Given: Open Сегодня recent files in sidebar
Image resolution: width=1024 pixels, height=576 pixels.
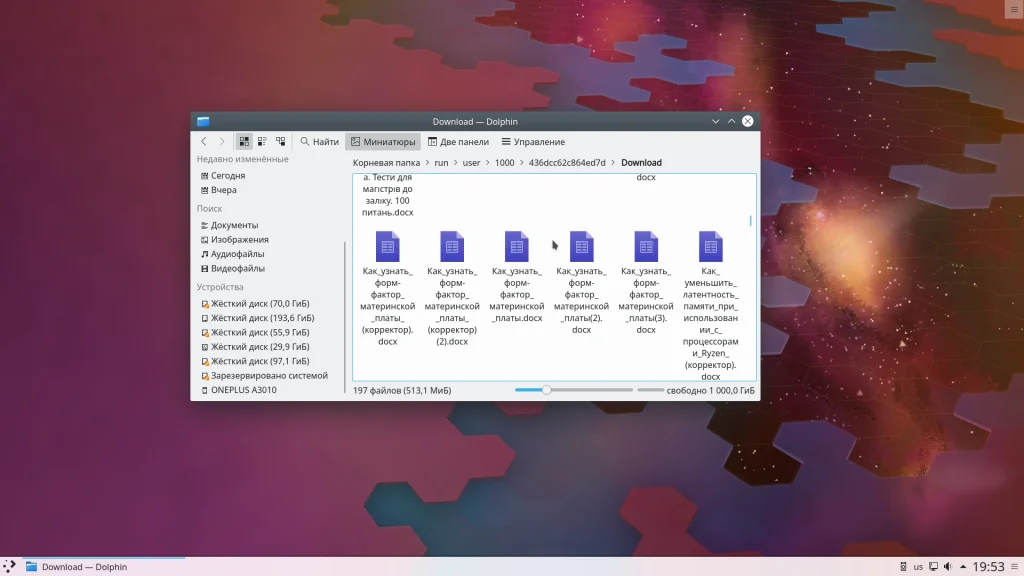Looking at the screenshot, I should point(227,176).
